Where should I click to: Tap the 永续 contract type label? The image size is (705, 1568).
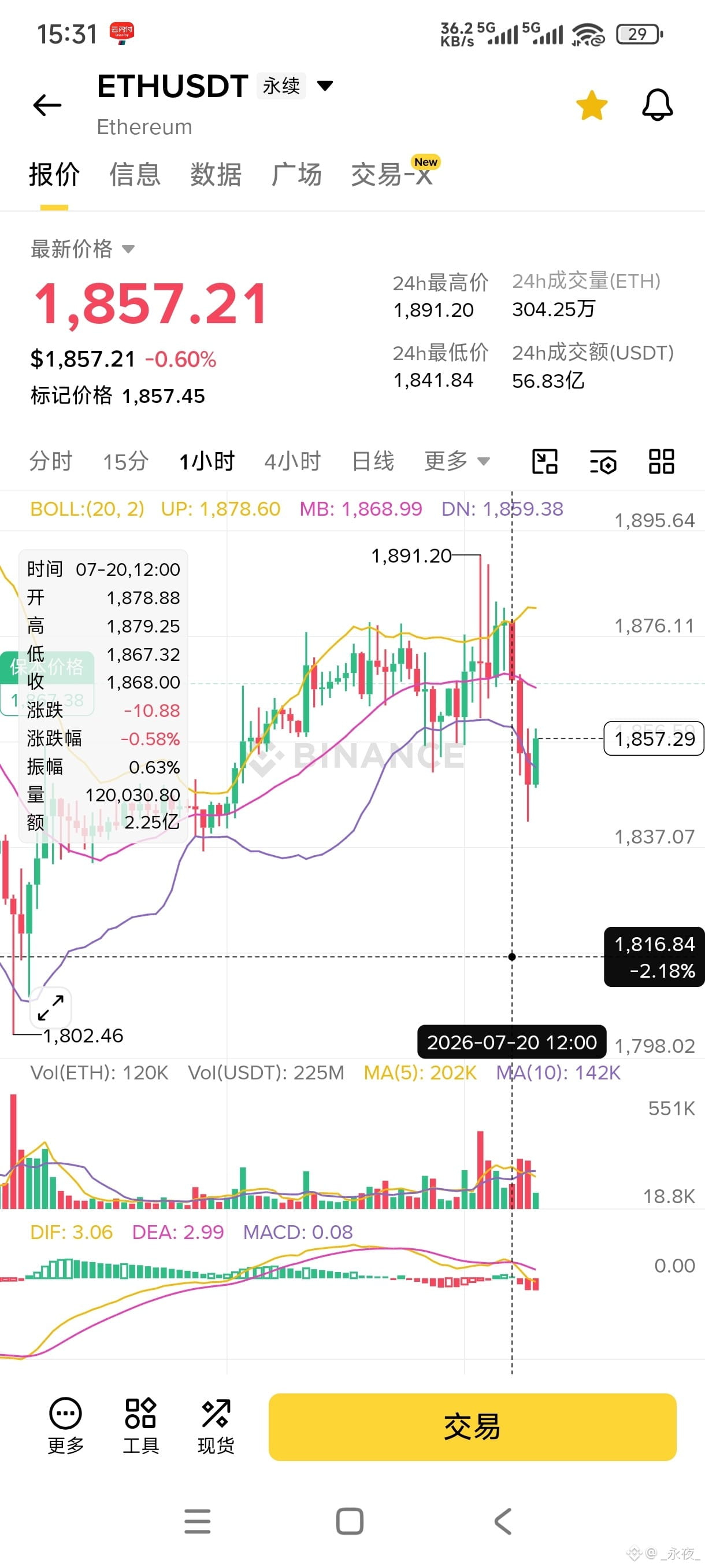pos(281,86)
